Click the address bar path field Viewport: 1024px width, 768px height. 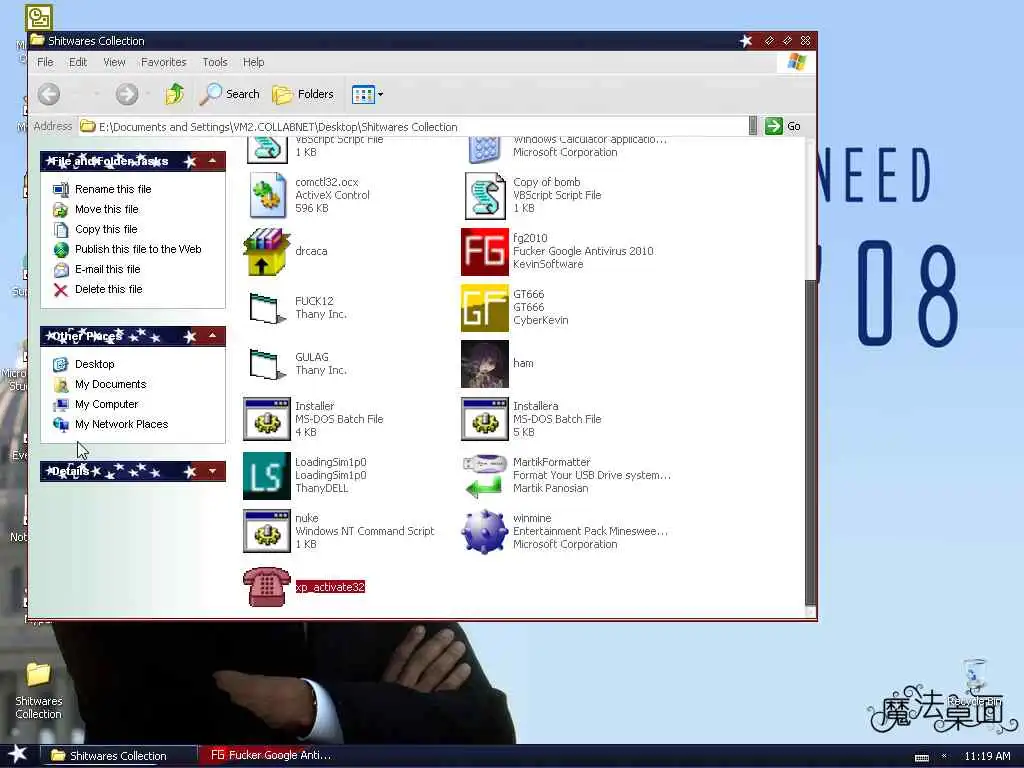(413, 127)
